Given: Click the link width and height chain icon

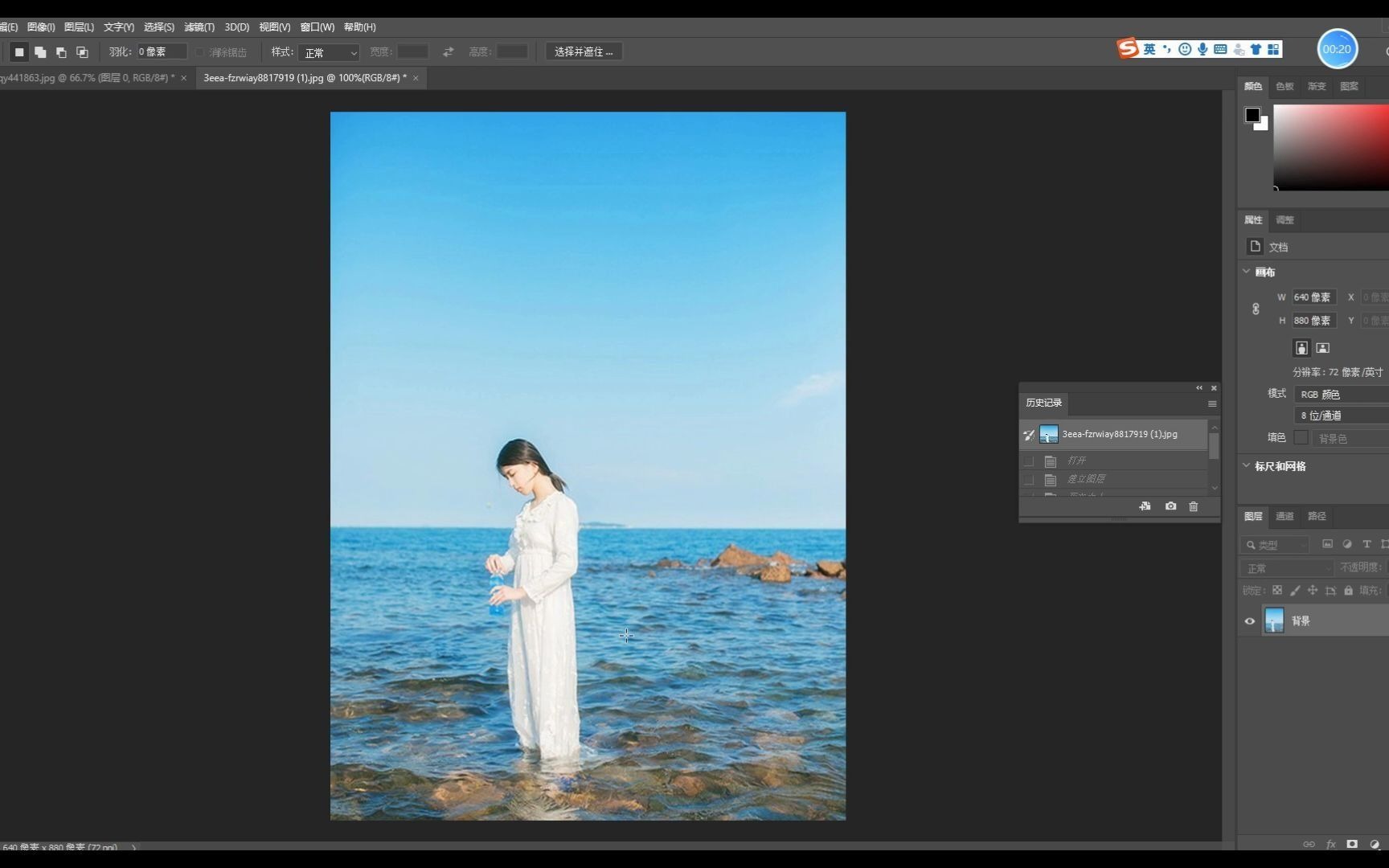Looking at the screenshot, I should (x=1256, y=309).
